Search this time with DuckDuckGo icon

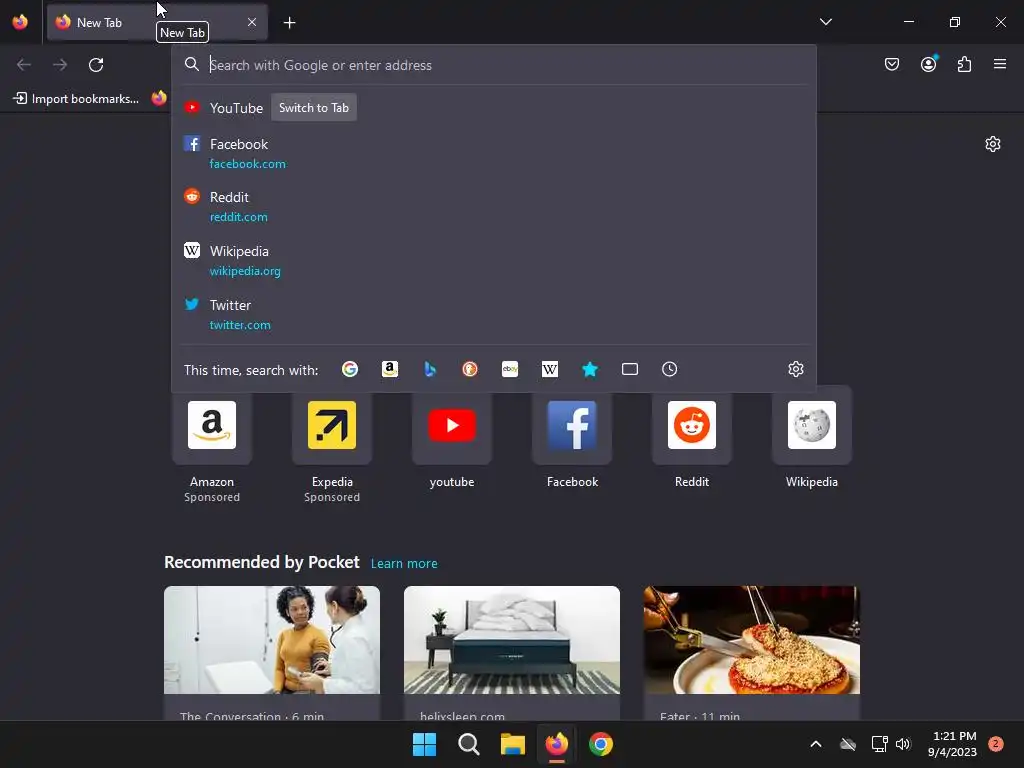(x=470, y=370)
